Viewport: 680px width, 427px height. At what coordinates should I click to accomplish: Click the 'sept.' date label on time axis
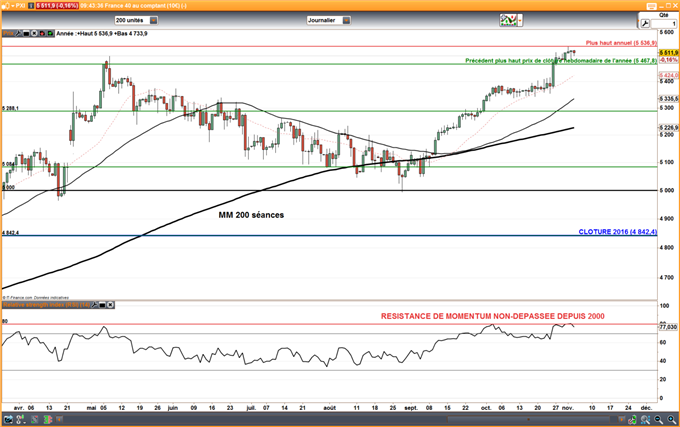pos(411,408)
